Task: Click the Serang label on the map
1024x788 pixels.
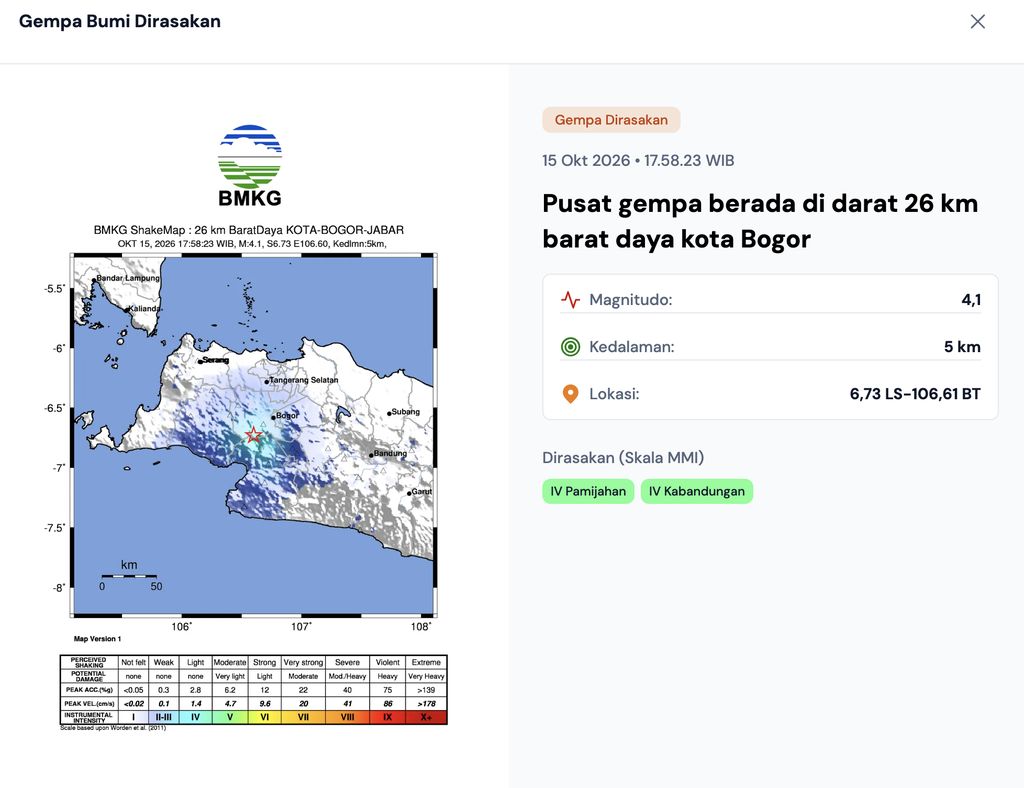Action: click(216, 360)
